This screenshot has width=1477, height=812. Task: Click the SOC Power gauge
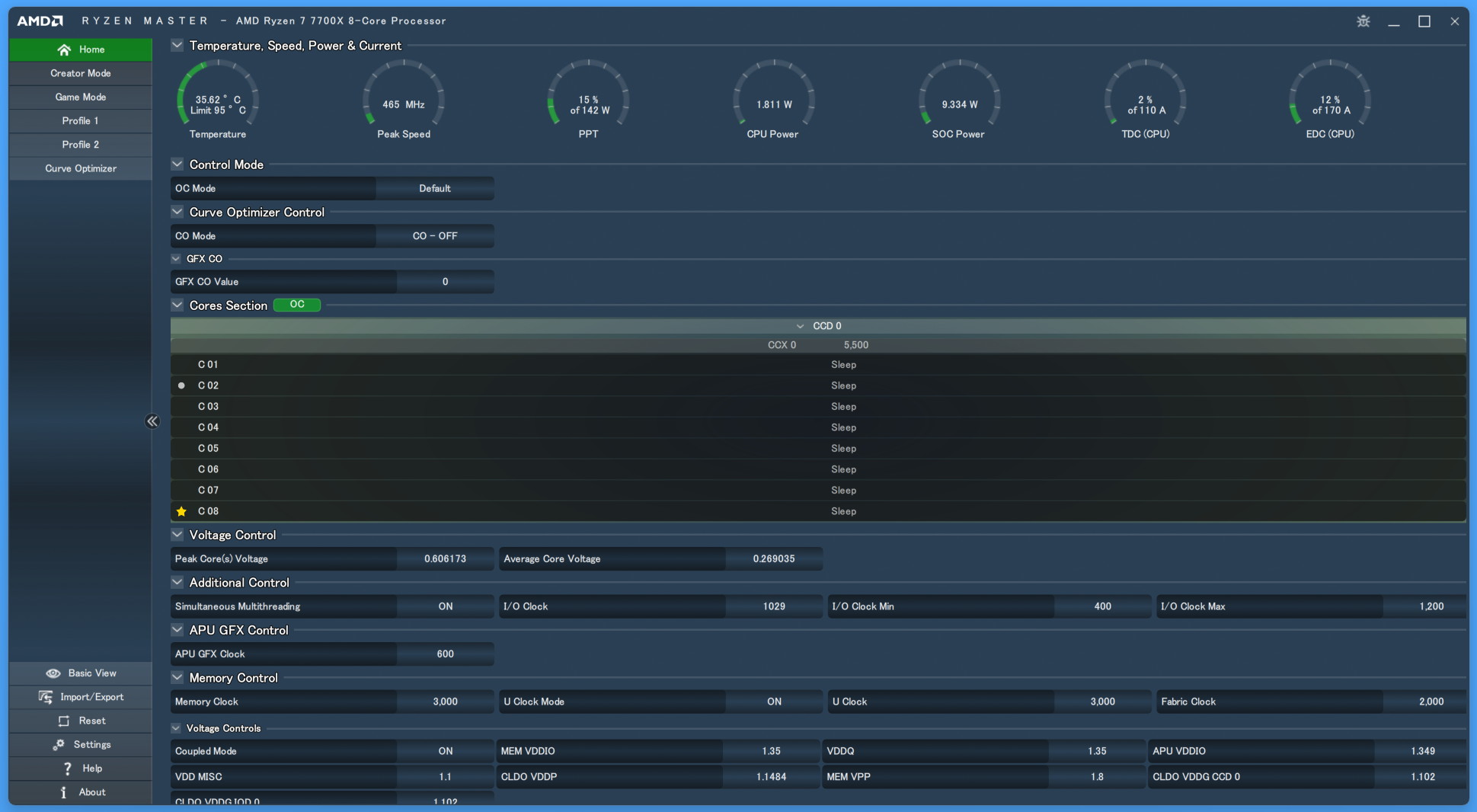[959, 100]
